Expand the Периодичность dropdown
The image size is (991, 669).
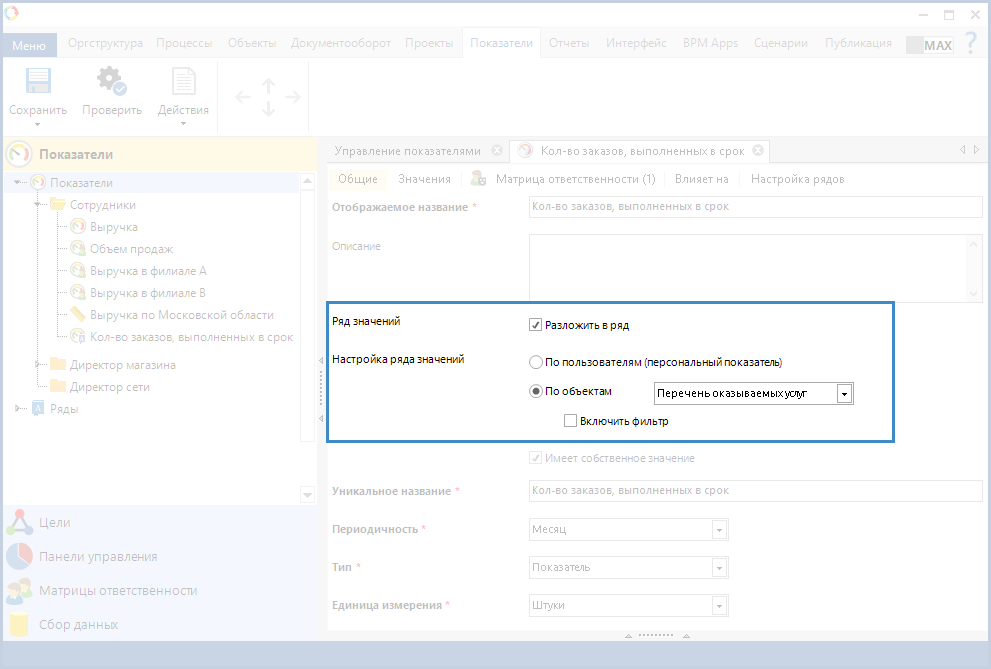(718, 530)
